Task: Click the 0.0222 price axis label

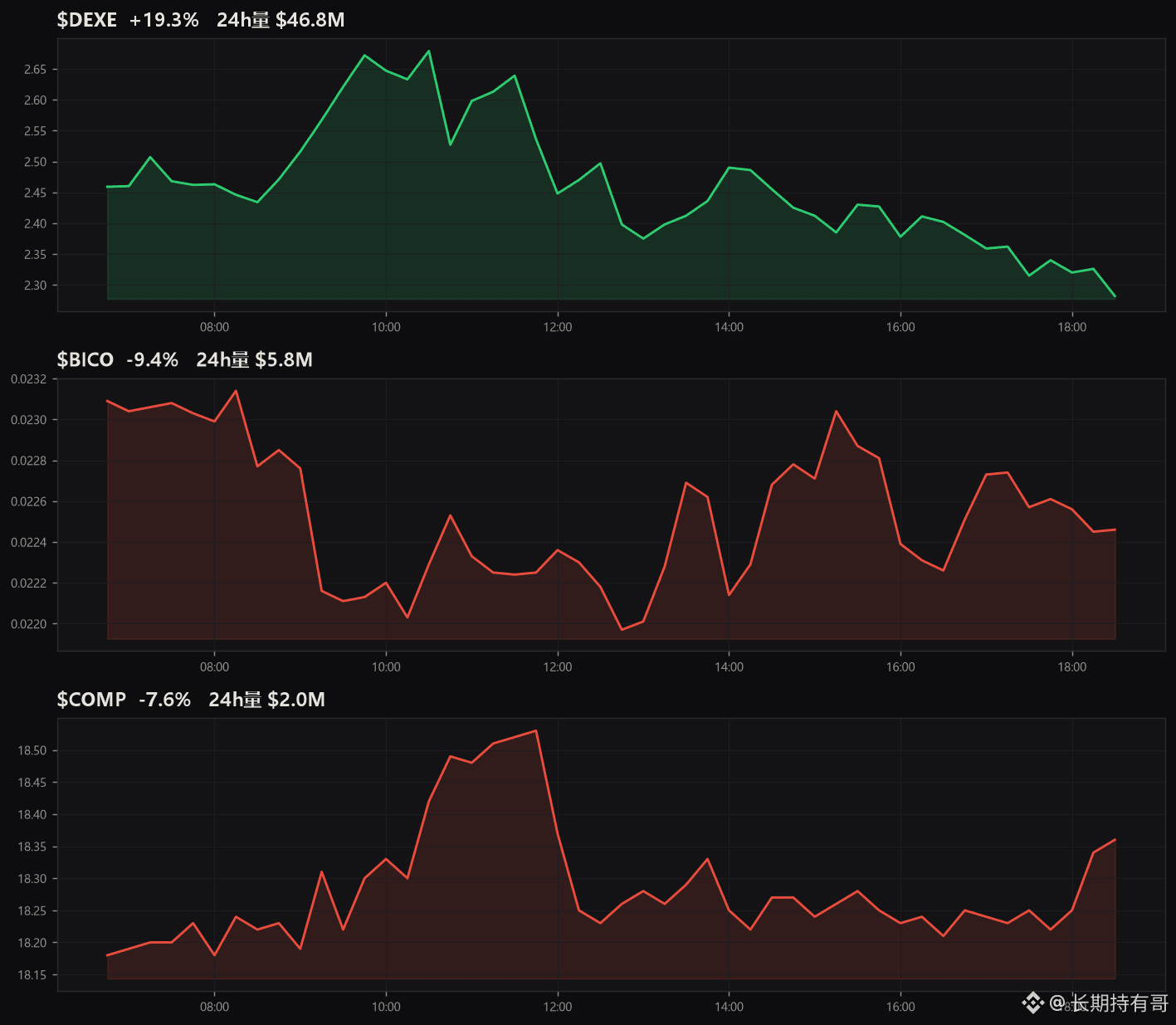Action: (x=29, y=583)
